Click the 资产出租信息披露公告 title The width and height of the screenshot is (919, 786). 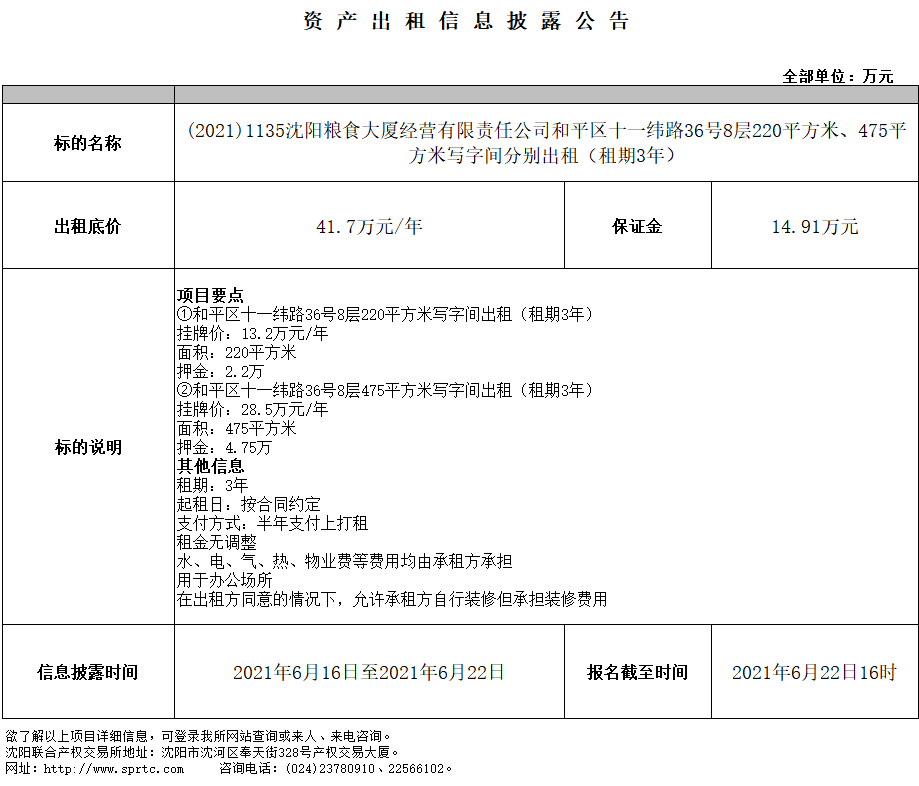coord(466,22)
